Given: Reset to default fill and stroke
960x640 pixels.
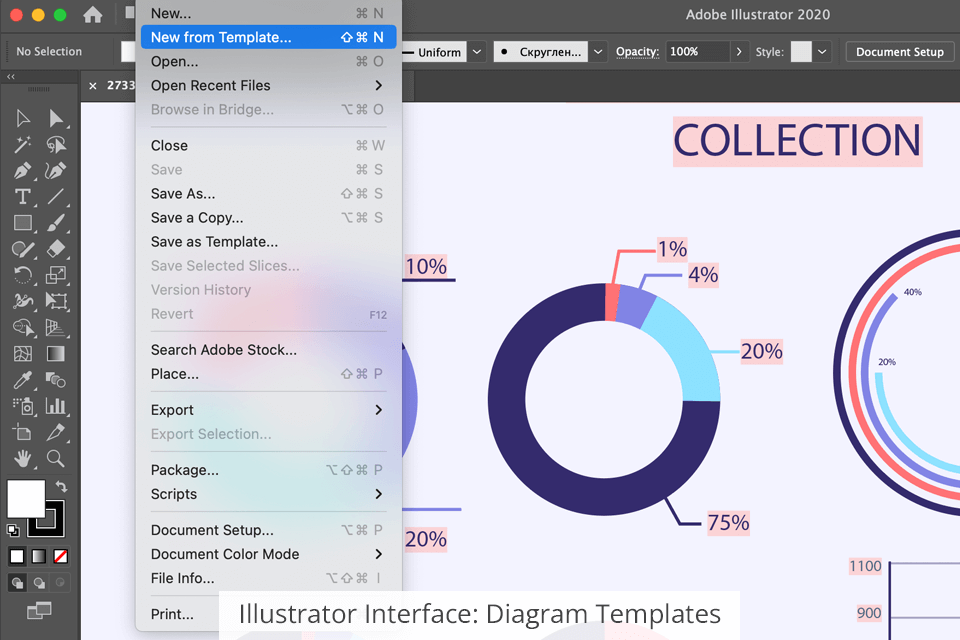Looking at the screenshot, I should (x=13, y=530).
